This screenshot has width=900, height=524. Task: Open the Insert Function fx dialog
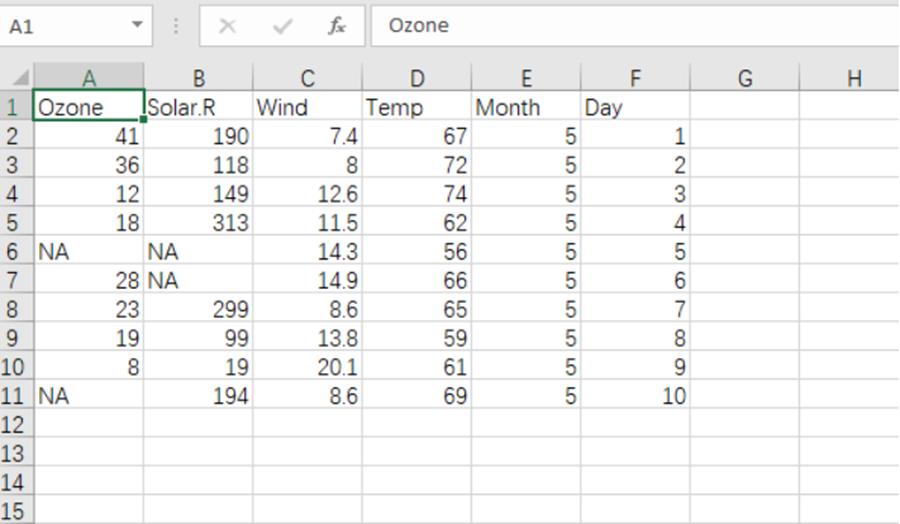336,26
